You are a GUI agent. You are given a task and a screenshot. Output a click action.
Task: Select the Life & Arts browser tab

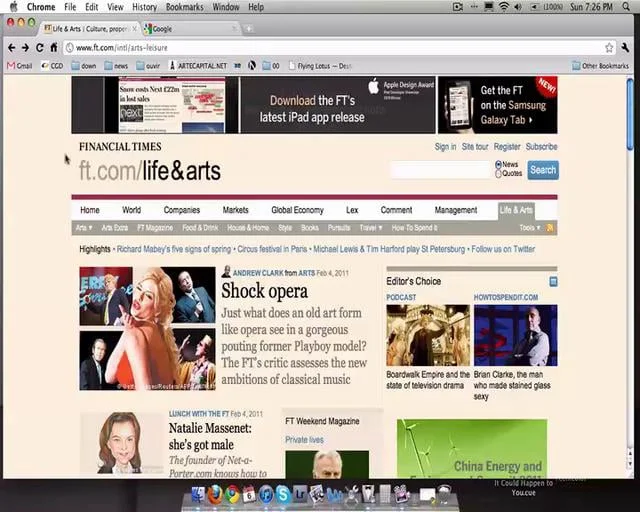(x=90, y=29)
